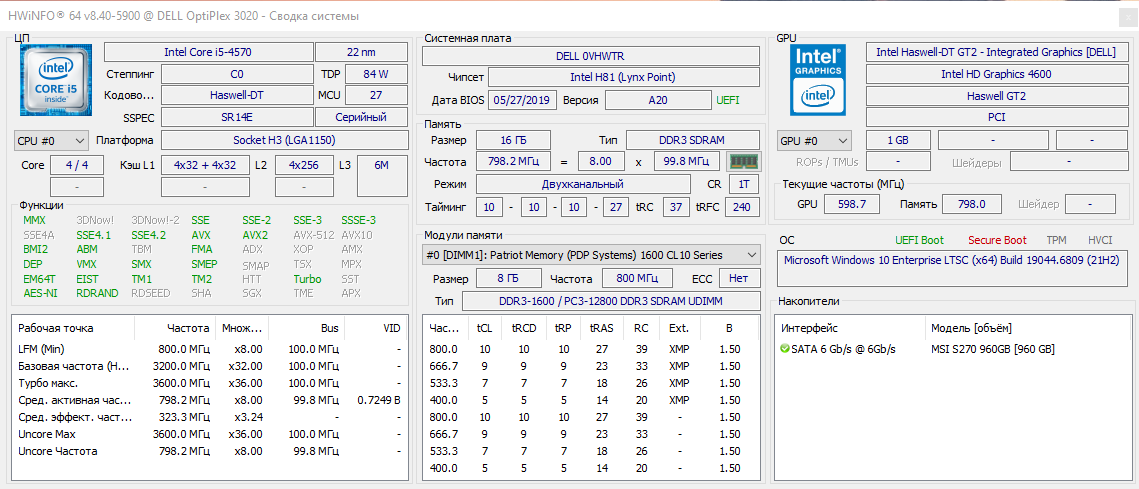Viewport: 1139px width, 489px height.
Task: Click the tCL column header in timings table
Action: coord(485,328)
